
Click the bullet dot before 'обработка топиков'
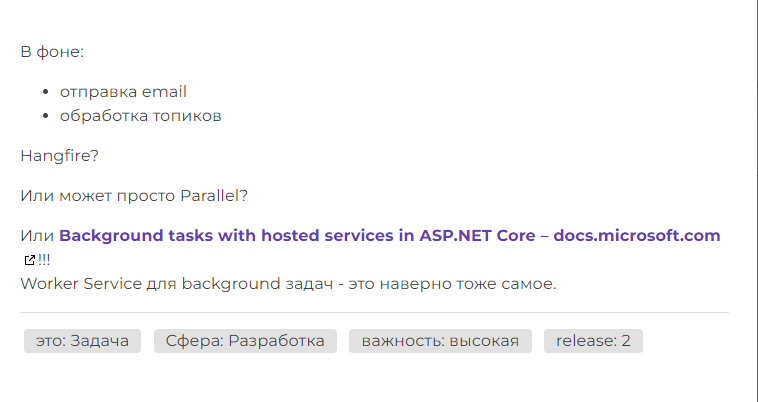46,116
